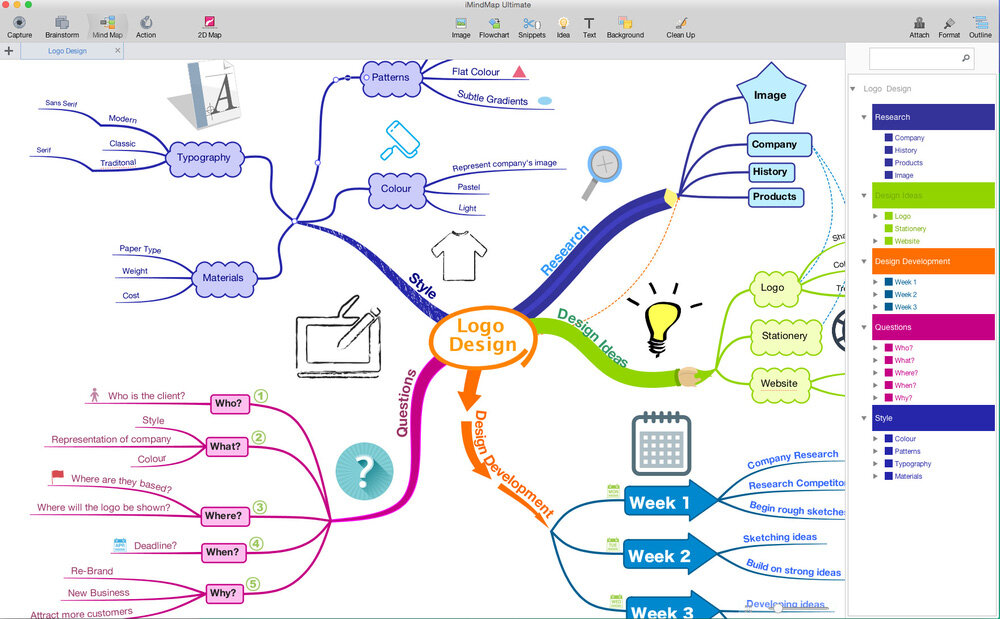Open the Action toolbar icon

pos(146,27)
